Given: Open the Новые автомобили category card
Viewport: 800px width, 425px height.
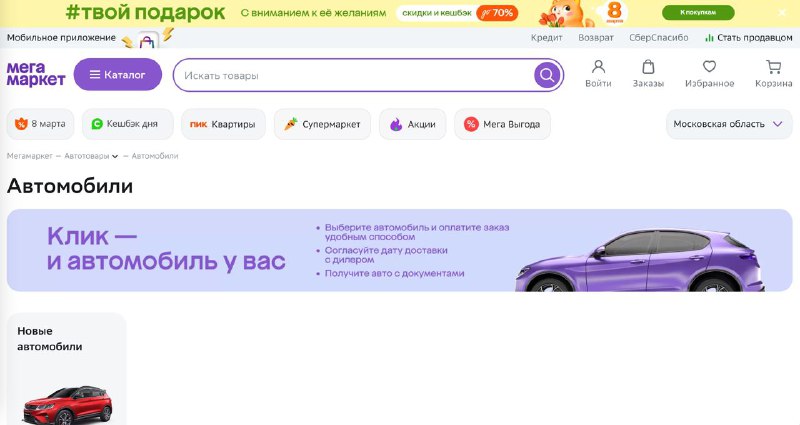Looking at the screenshot, I should click(66, 368).
